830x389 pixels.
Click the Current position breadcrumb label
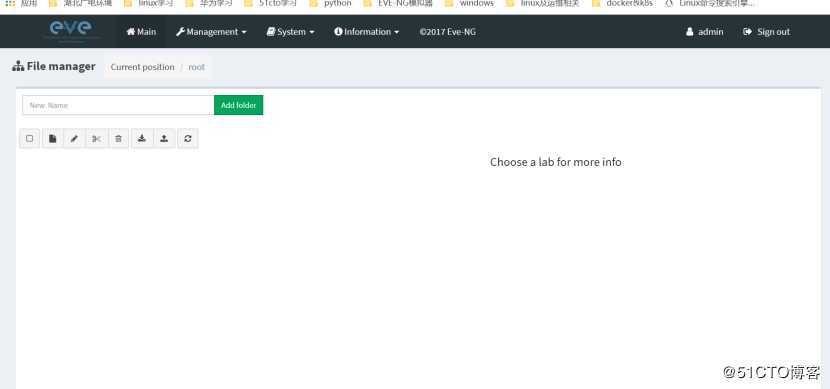click(142, 67)
